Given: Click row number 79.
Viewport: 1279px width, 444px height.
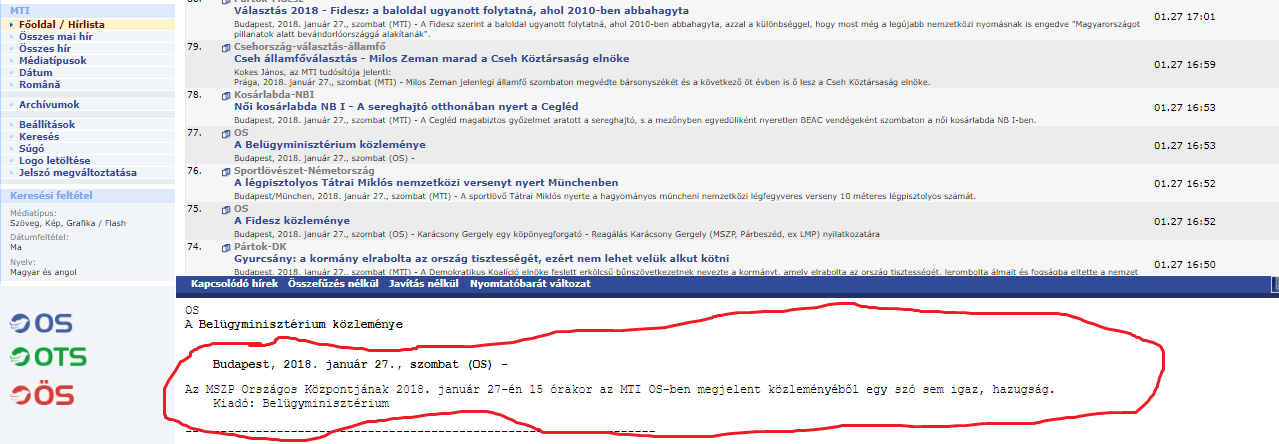Looking at the screenshot, I should (194, 46).
